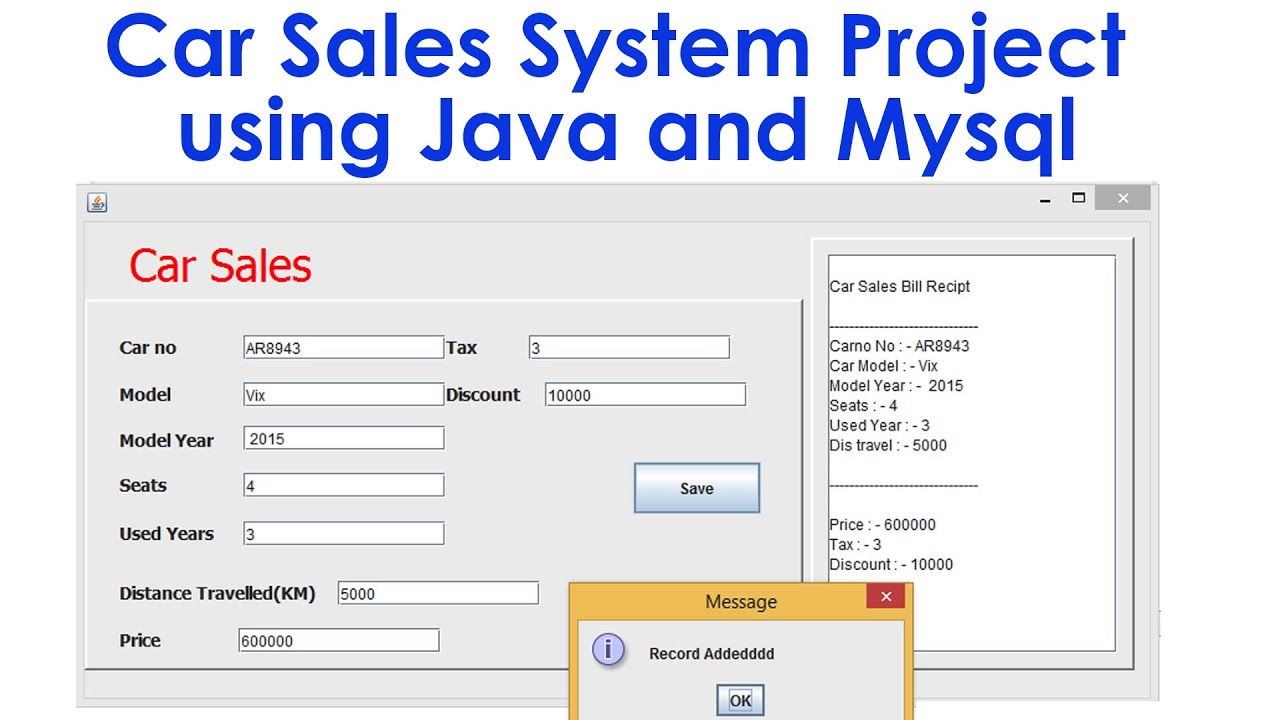Screen dimensions: 1280x720
Task: Click receipt line 'Car Model : - Vix'
Action: tap(884, 366)
